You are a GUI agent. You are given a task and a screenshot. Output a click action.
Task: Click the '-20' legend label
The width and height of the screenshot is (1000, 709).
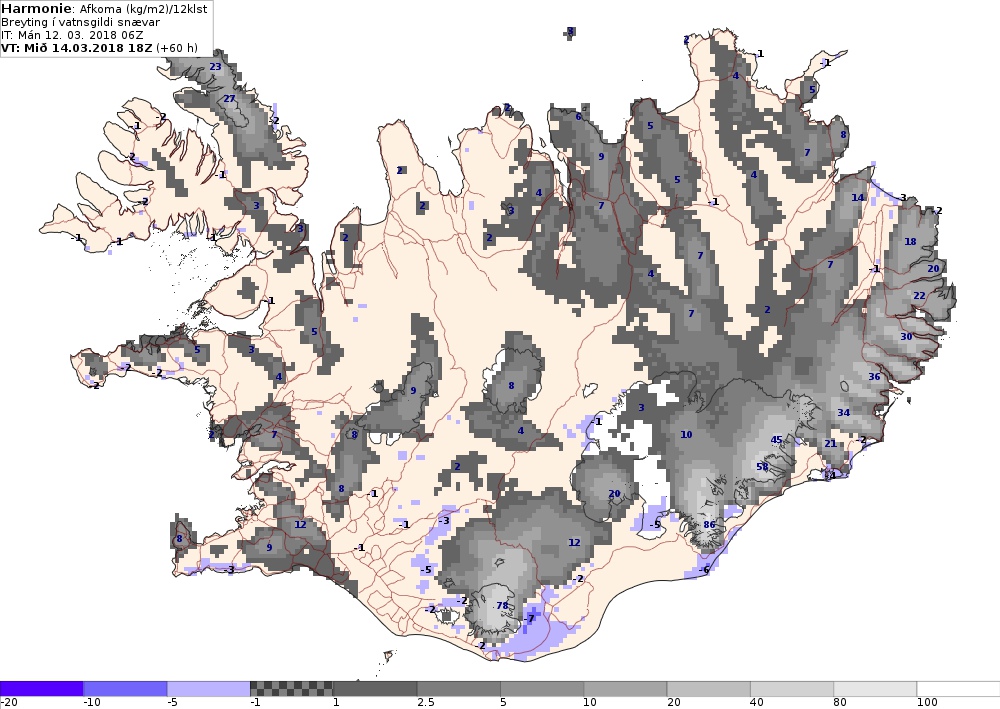pos(9,703)
